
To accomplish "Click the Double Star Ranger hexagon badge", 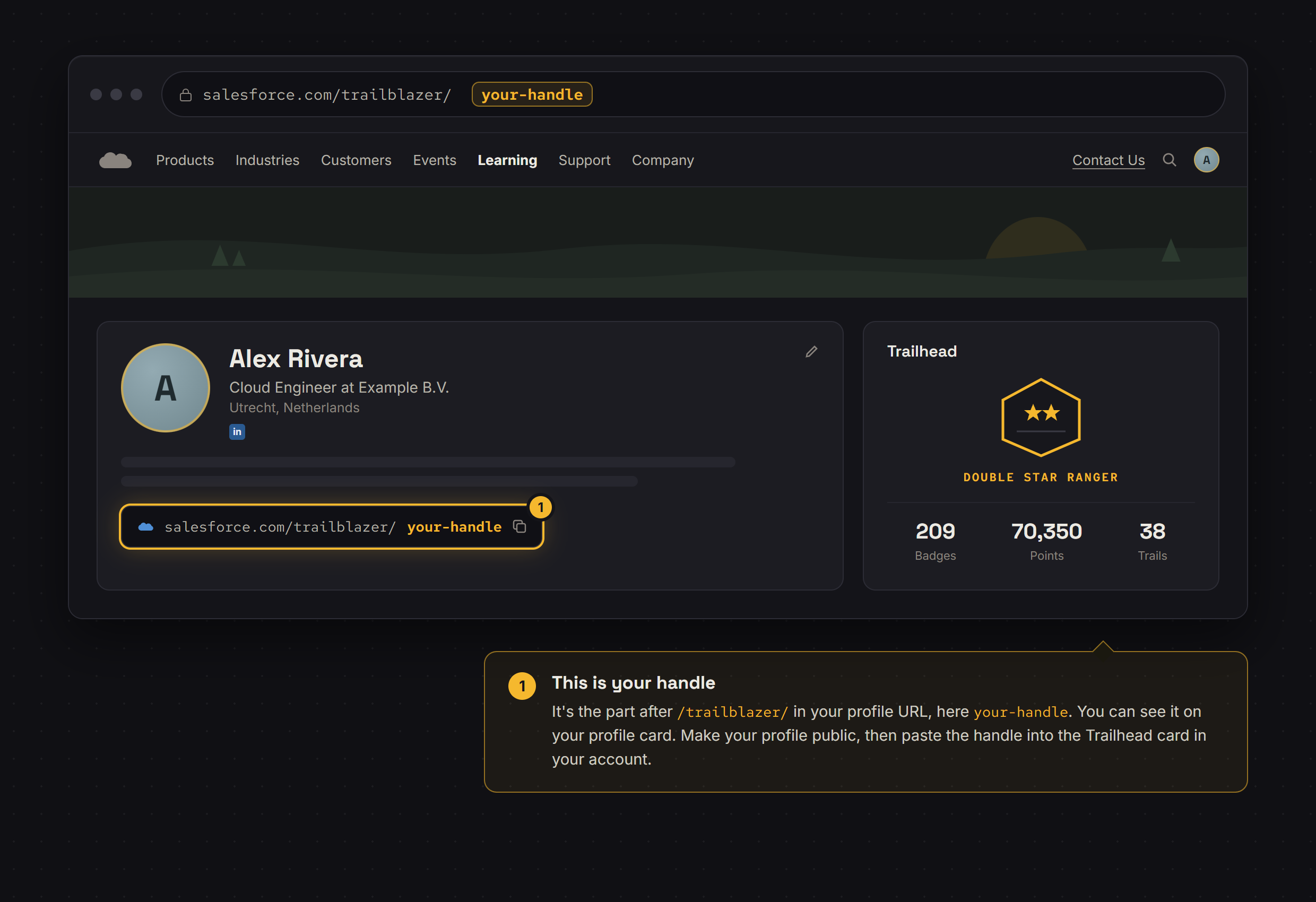I will coord(1041,418).
